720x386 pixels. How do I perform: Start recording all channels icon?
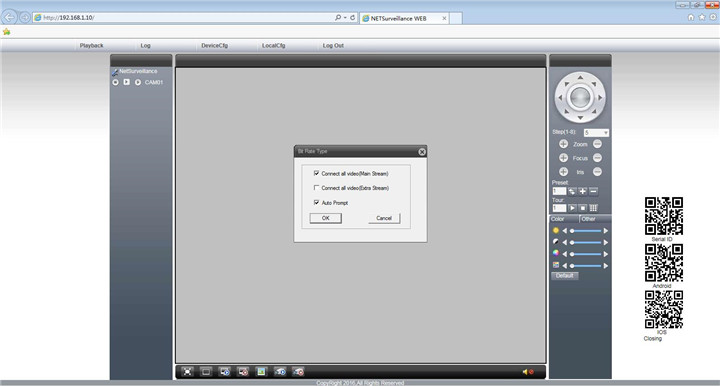click(280, 372)
